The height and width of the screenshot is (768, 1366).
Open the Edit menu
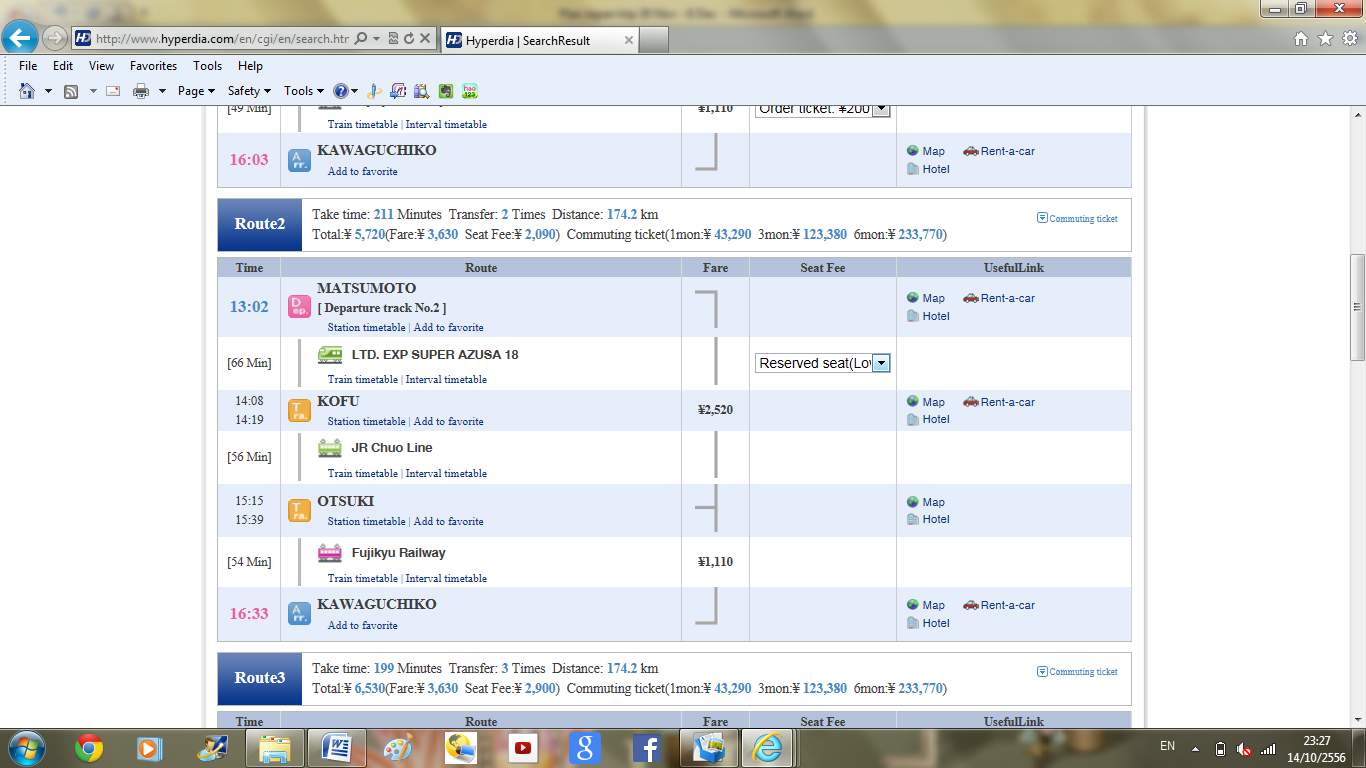(63, 66)
